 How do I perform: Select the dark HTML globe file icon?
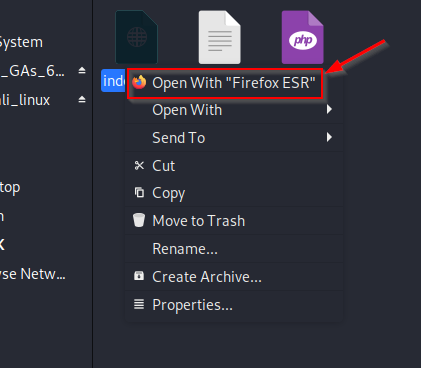pyautogui.click(x=137, y=37)
